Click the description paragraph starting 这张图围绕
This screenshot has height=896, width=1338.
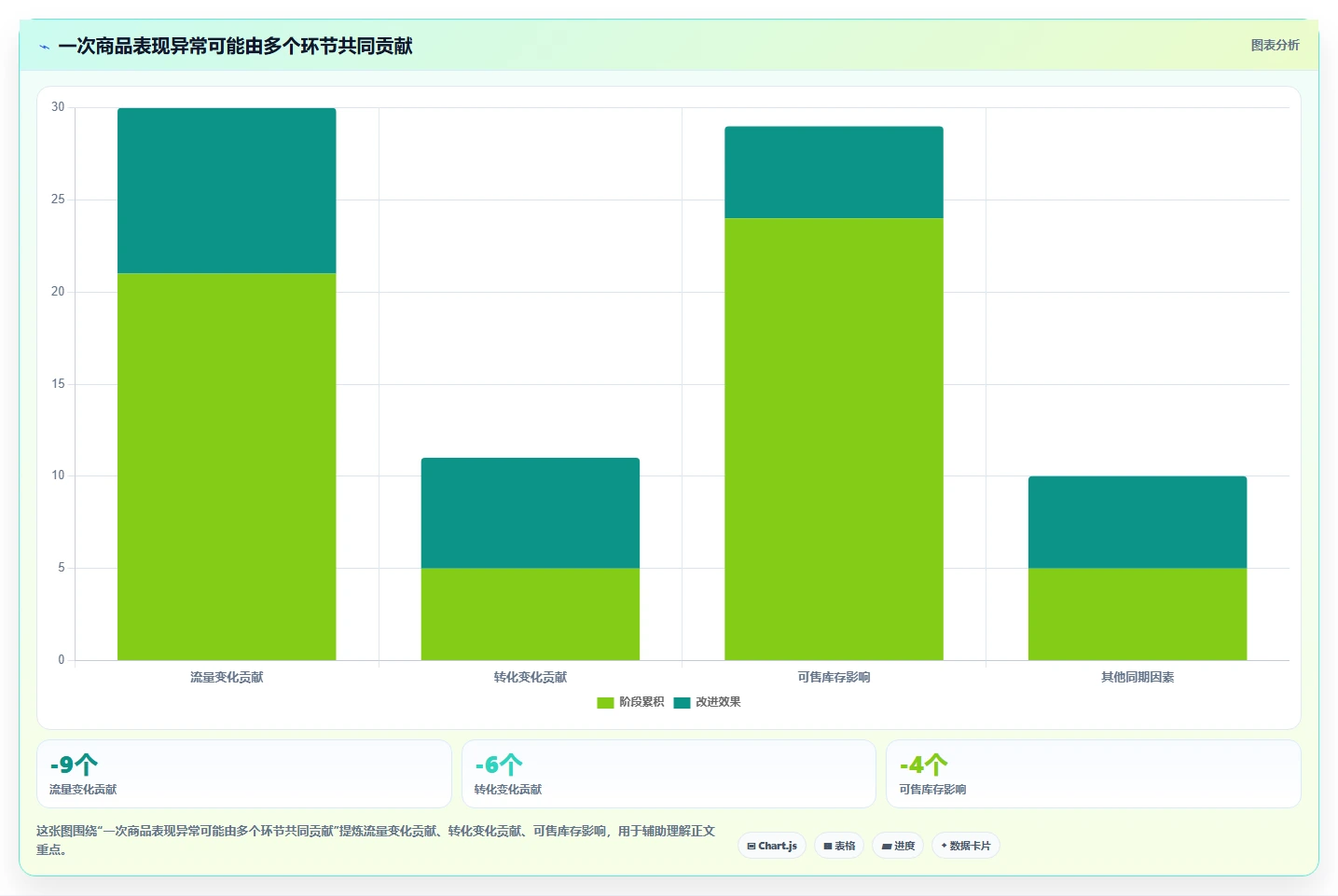point(376,840)
